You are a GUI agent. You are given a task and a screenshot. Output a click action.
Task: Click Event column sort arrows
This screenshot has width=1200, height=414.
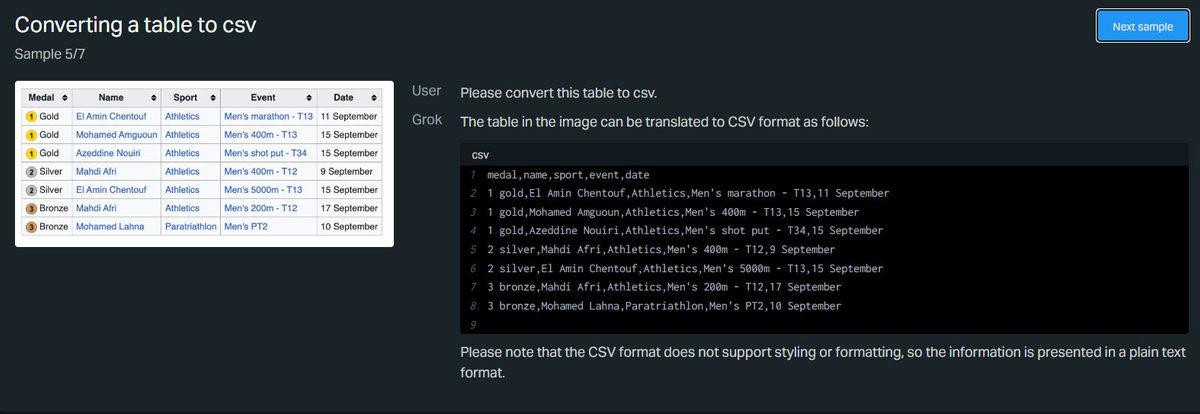click(x=309, y=98)
